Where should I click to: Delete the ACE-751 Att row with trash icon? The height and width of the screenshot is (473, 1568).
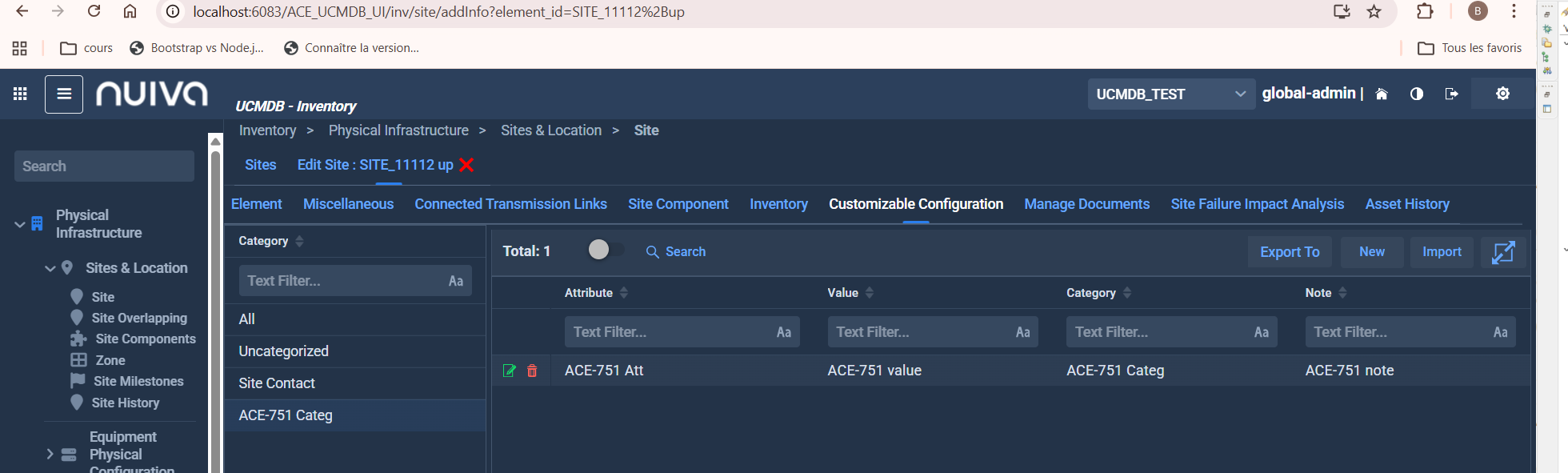[x=532, y=371]
